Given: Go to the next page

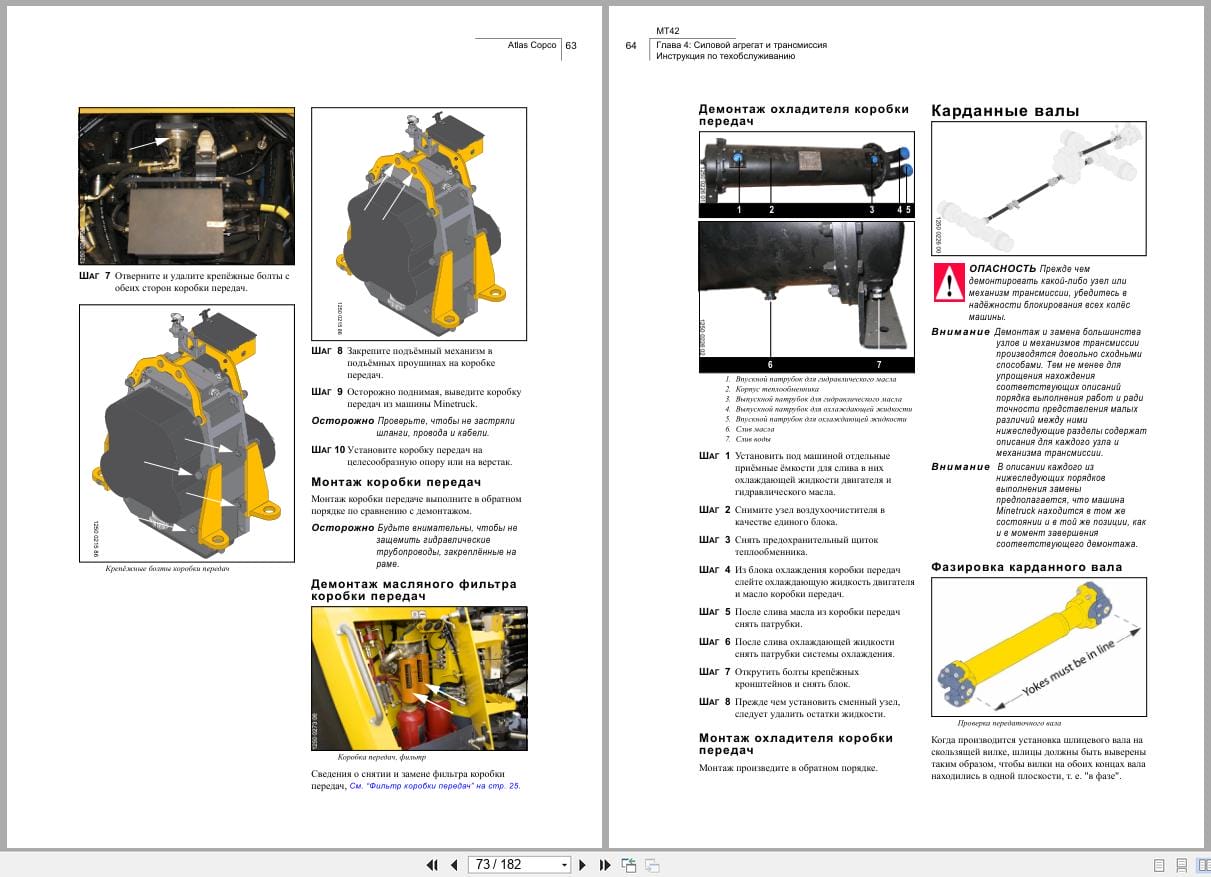Looking at the screenshot, I should [x=584, y=864].
